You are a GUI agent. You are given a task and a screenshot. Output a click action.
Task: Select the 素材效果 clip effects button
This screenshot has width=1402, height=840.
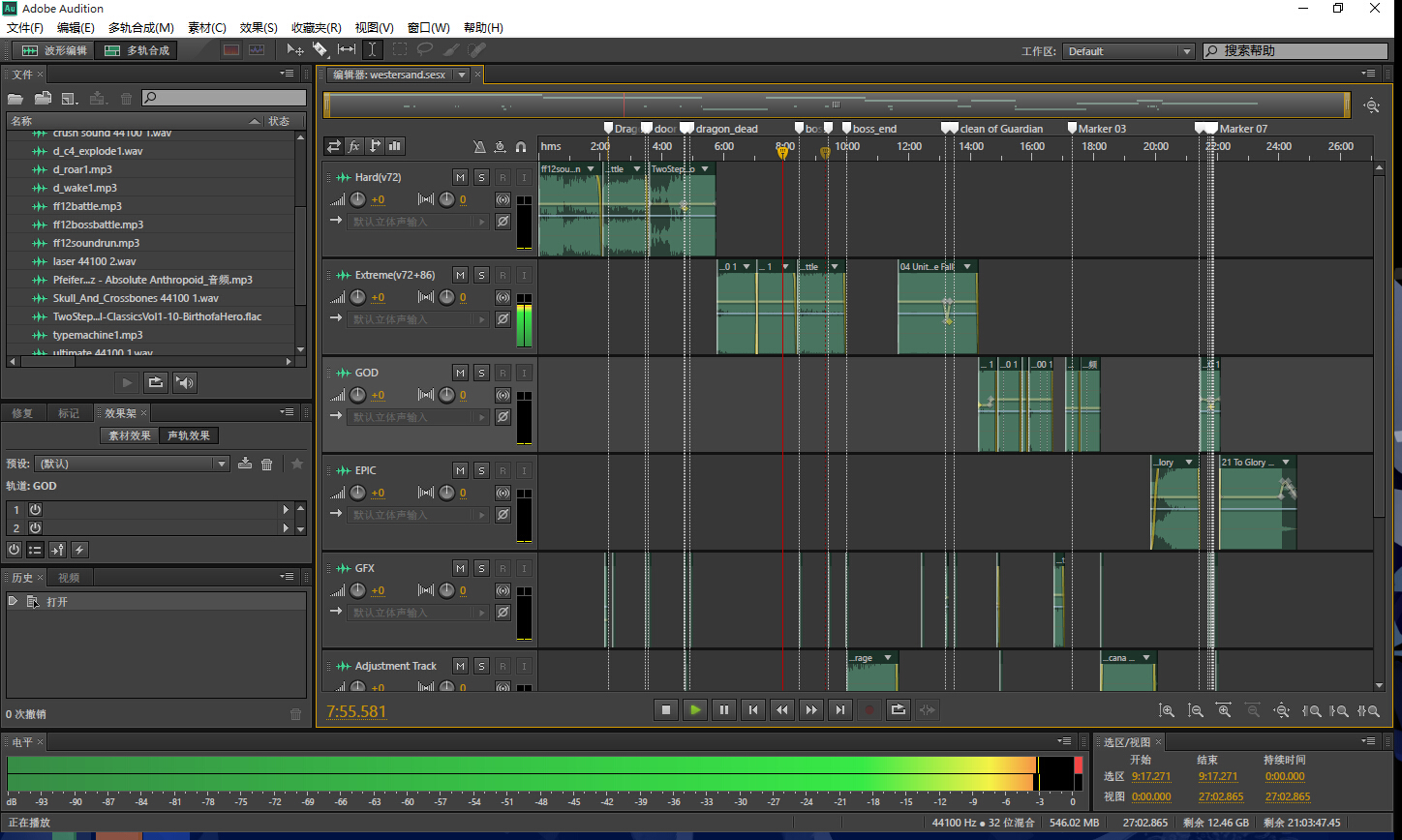point(130,435)
